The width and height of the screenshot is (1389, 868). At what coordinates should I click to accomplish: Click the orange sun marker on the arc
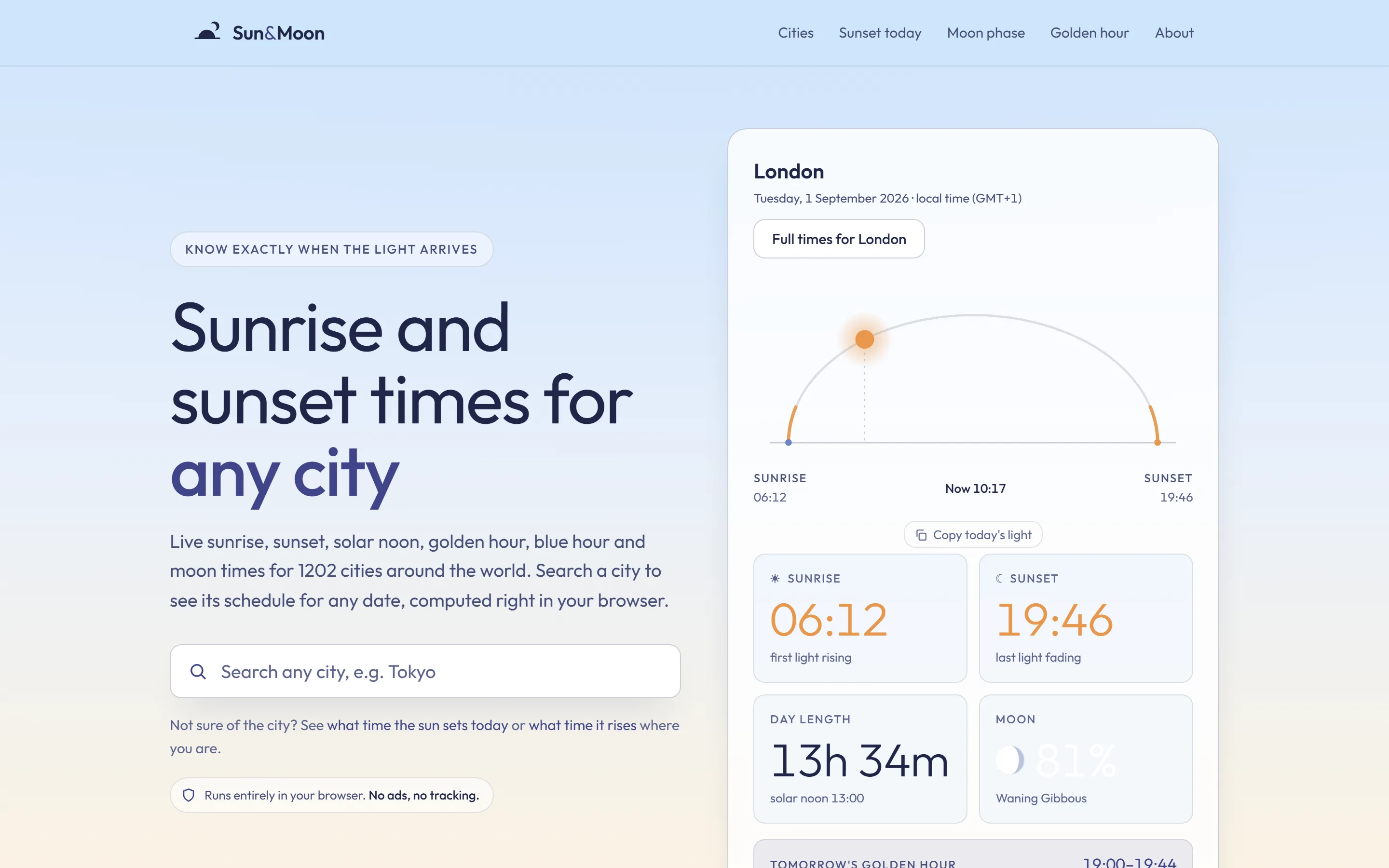[864, 339]
